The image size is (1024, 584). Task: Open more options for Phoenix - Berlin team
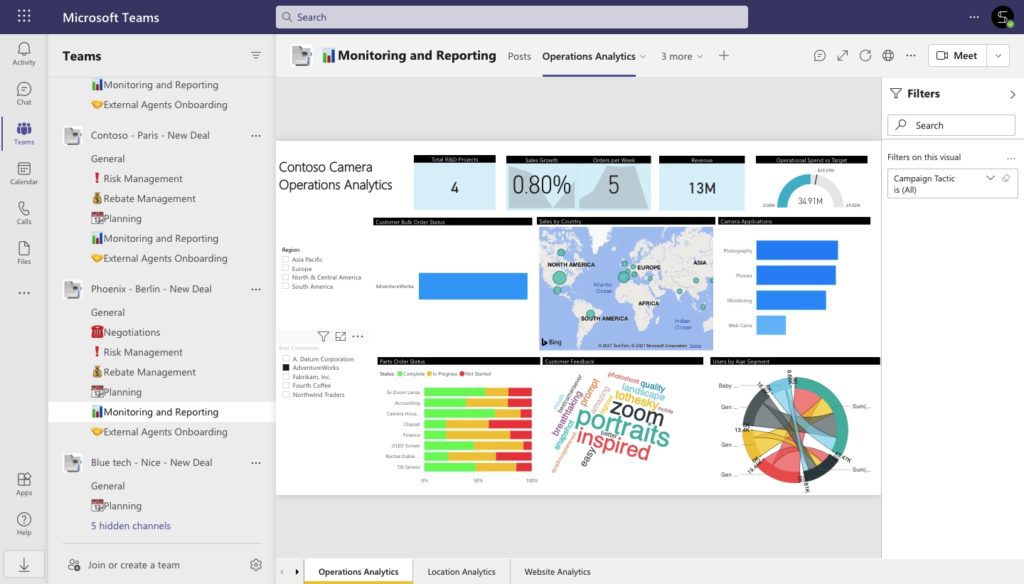click(256, 289)
